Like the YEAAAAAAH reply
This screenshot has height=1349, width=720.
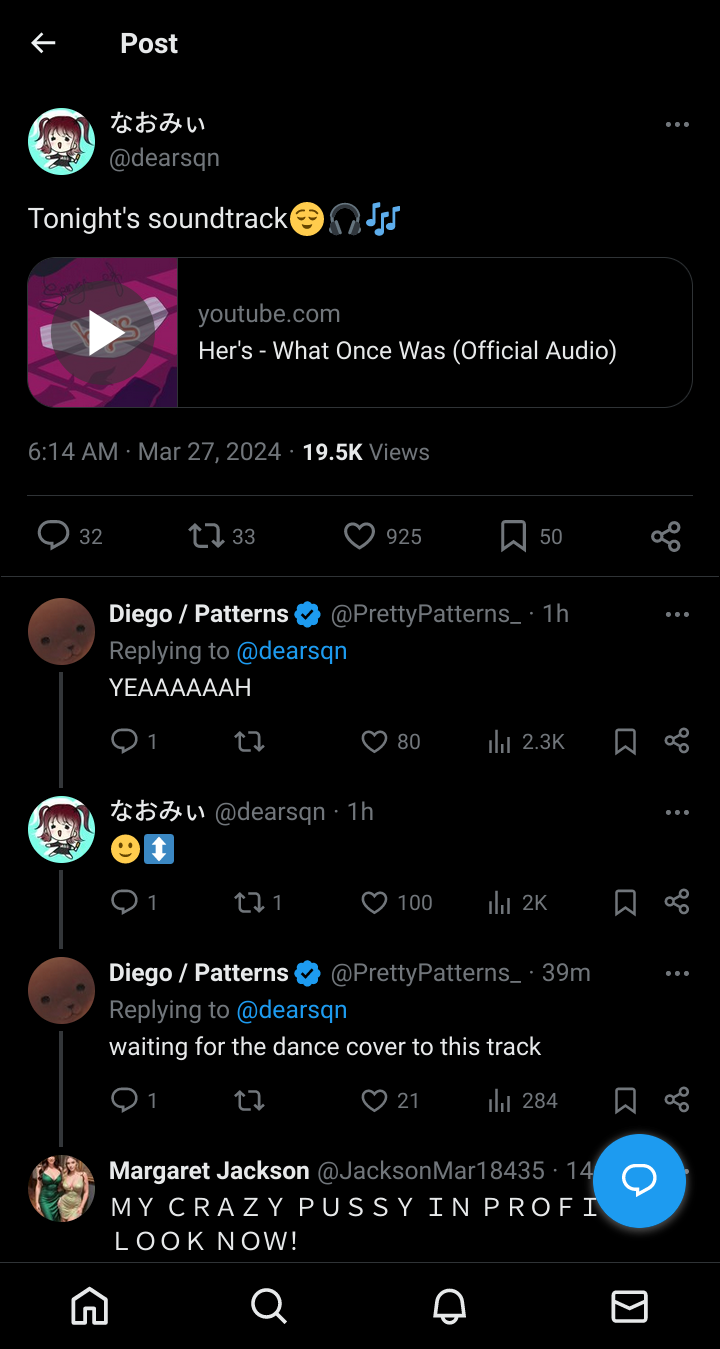click(x=374, y=741)
